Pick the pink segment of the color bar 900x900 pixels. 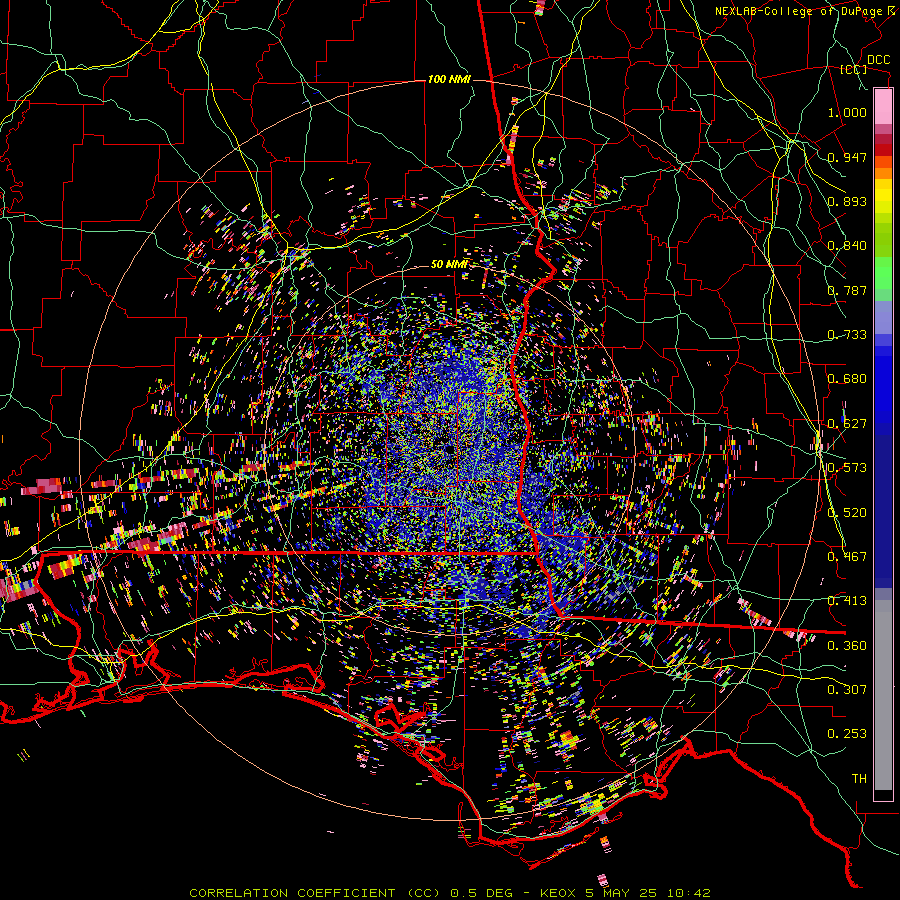tap(883, 107)
